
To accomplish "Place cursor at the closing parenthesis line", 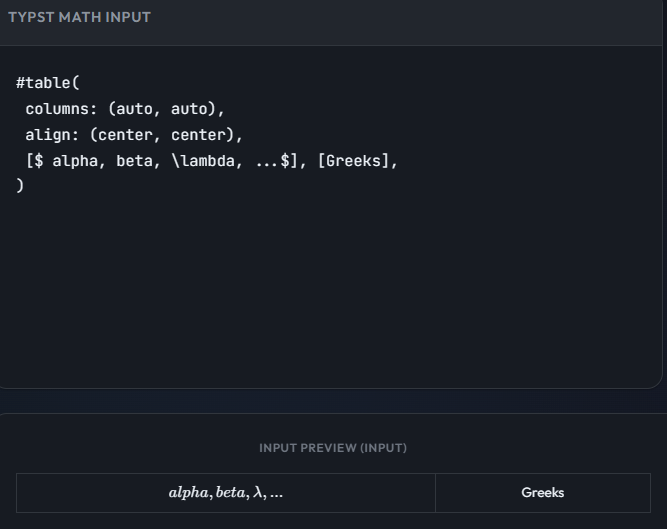I will click(20, 187).
